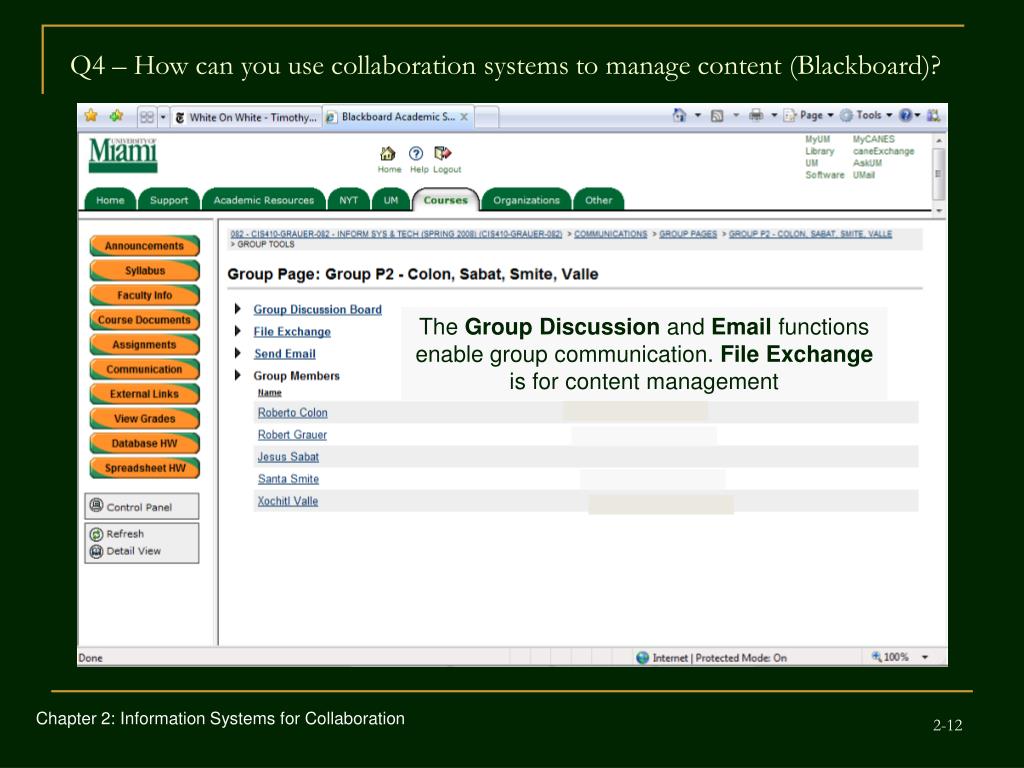Open the Software link
Screen dimensions: 1024x768
point(824,175)
